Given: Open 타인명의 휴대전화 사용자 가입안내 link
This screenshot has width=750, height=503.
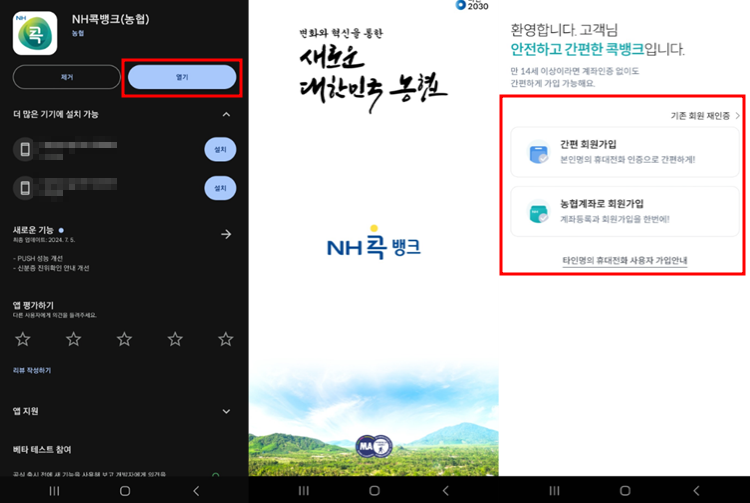Looking at the screenshot, I should 625,261.
